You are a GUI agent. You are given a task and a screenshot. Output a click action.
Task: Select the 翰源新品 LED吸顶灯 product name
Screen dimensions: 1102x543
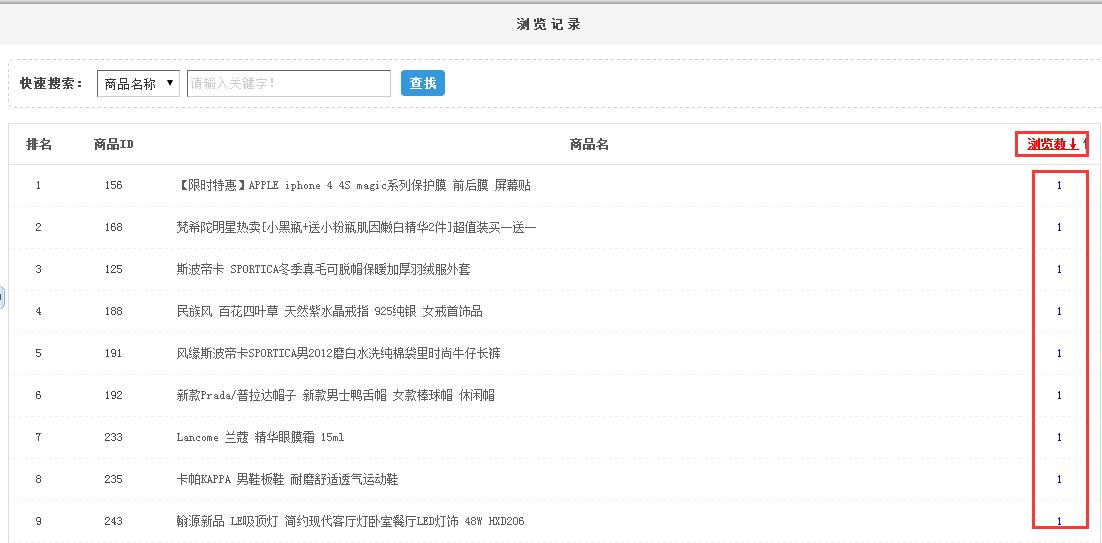(350, 521)
